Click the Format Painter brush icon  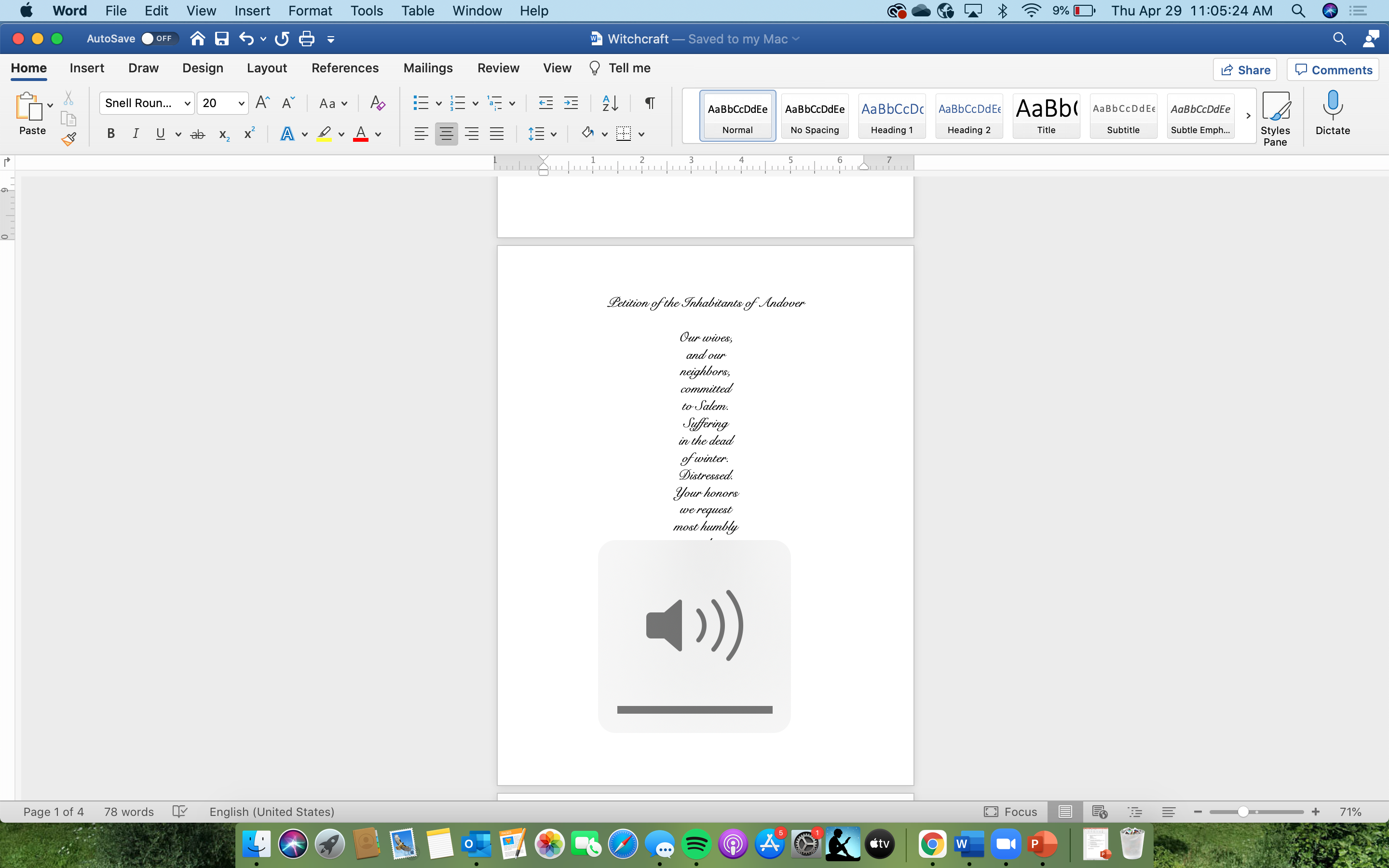[x=69, y=139]
